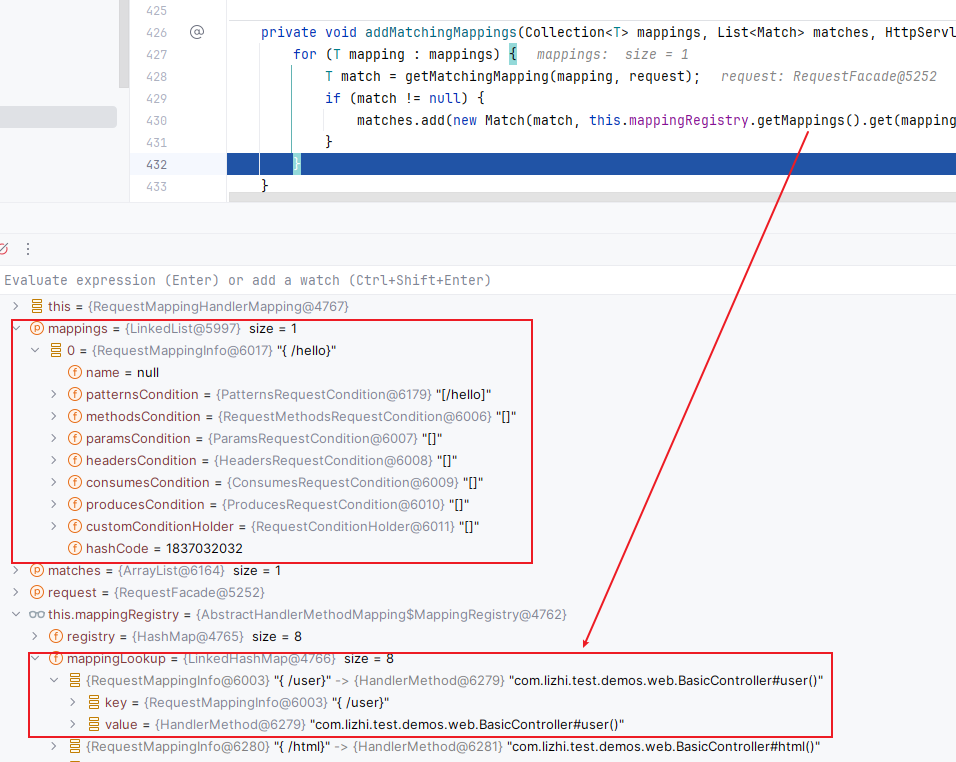Viewport: 956px width, 762px height.
Task: Collapse the mappingLookup LinkedHashMap field
Action: click(35, 658)
